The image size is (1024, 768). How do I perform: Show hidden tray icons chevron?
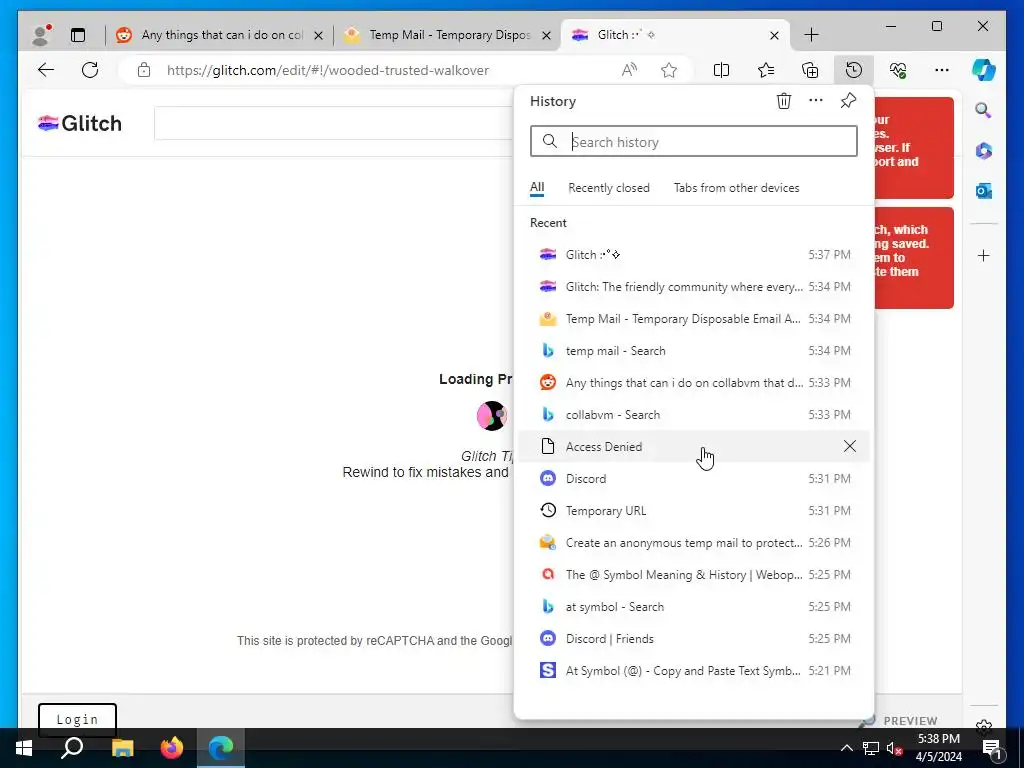(x=846, y=748)
